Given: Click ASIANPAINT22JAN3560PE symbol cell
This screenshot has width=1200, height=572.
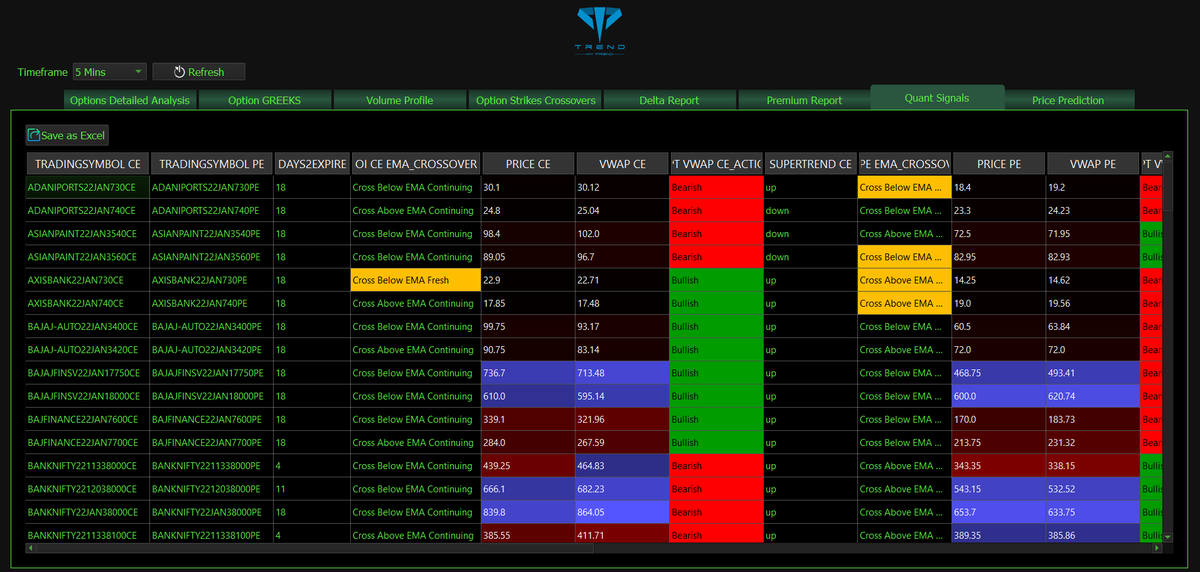Looking at the screenshot, I should (211, 257).
